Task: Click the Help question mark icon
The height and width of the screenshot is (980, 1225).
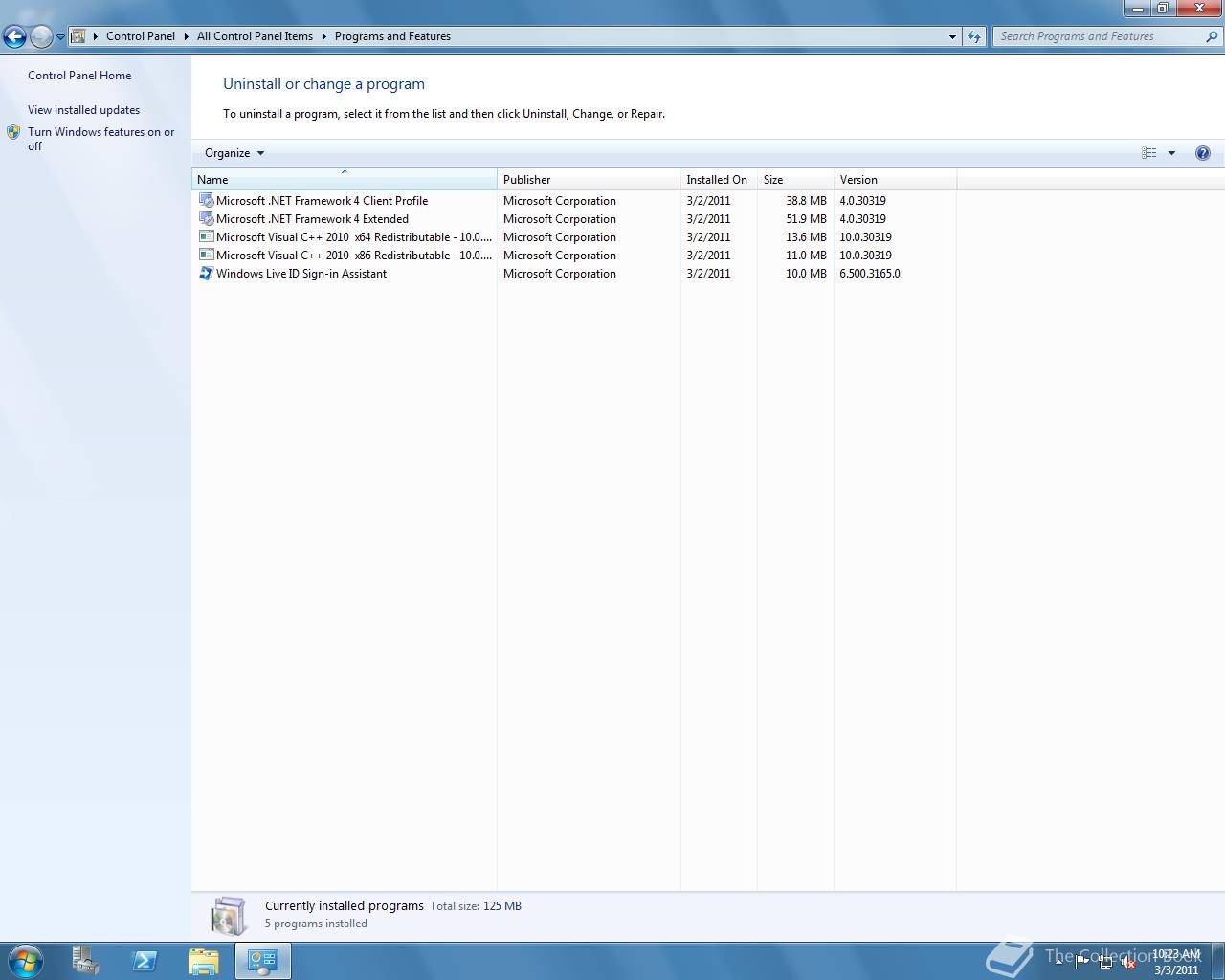Action: pos(1203,153)
